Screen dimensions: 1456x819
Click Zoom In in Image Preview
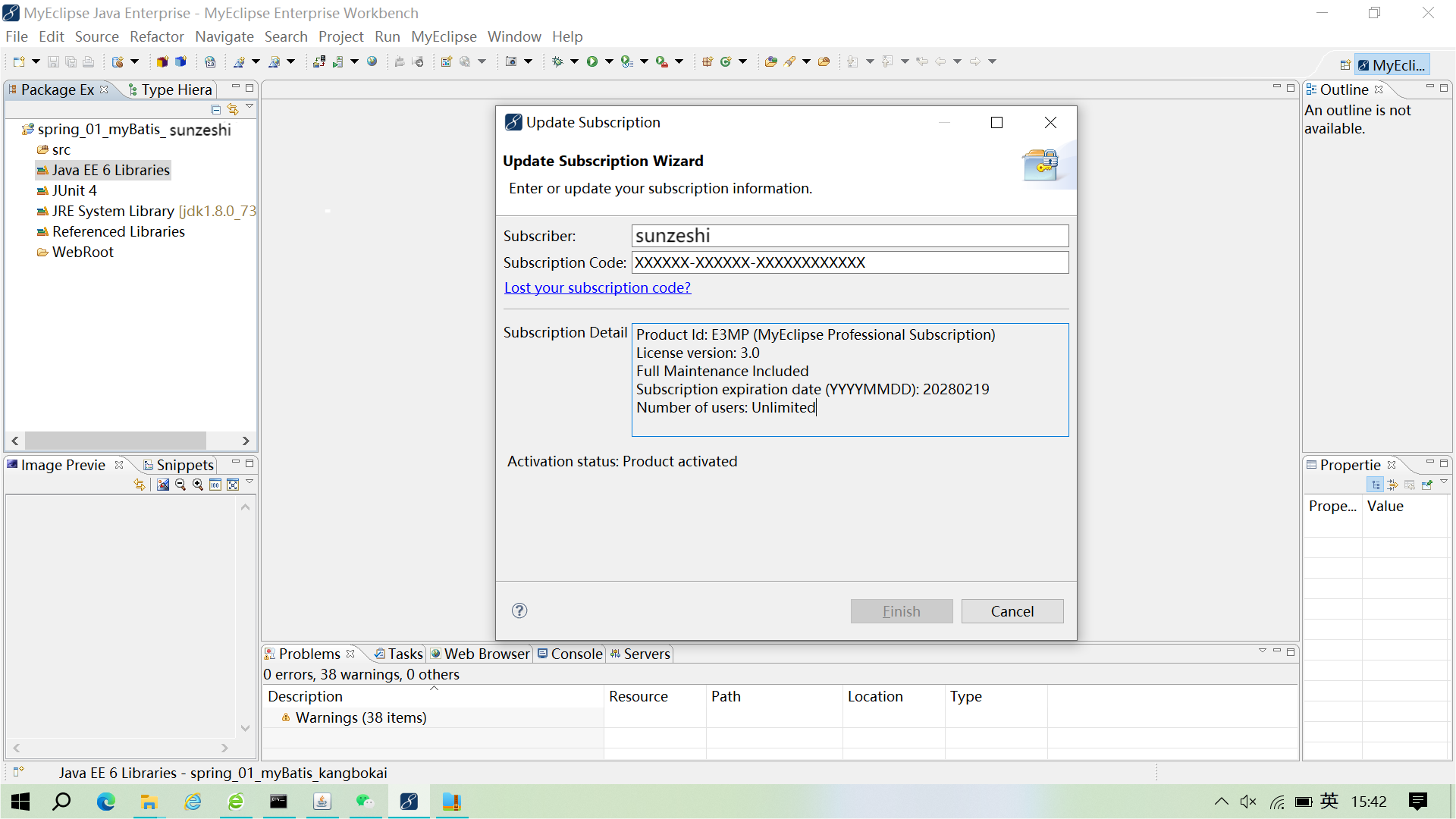pos(198,485)
